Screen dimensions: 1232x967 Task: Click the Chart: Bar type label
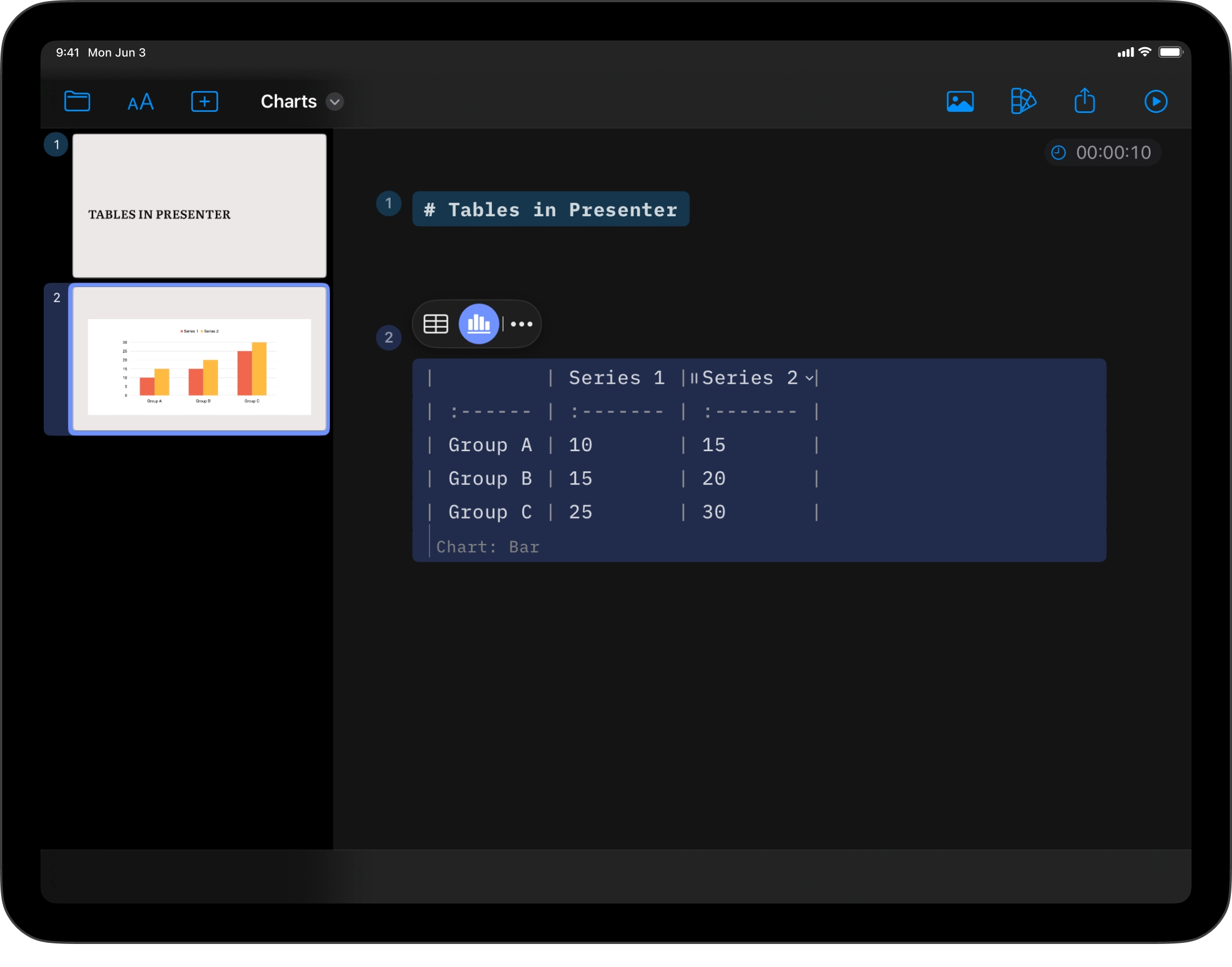click(x=487, y=547)
